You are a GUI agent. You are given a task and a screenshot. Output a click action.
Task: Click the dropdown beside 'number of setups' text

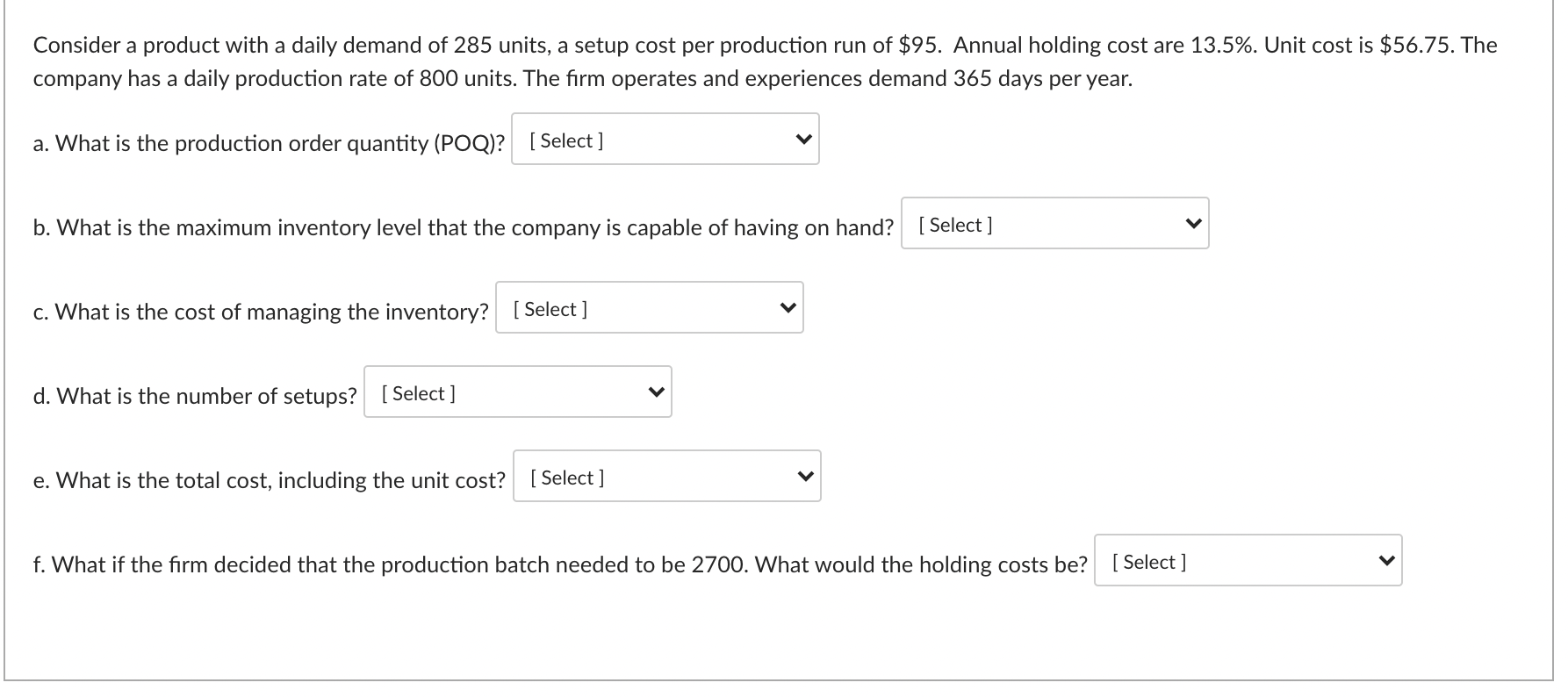(517, 392)
